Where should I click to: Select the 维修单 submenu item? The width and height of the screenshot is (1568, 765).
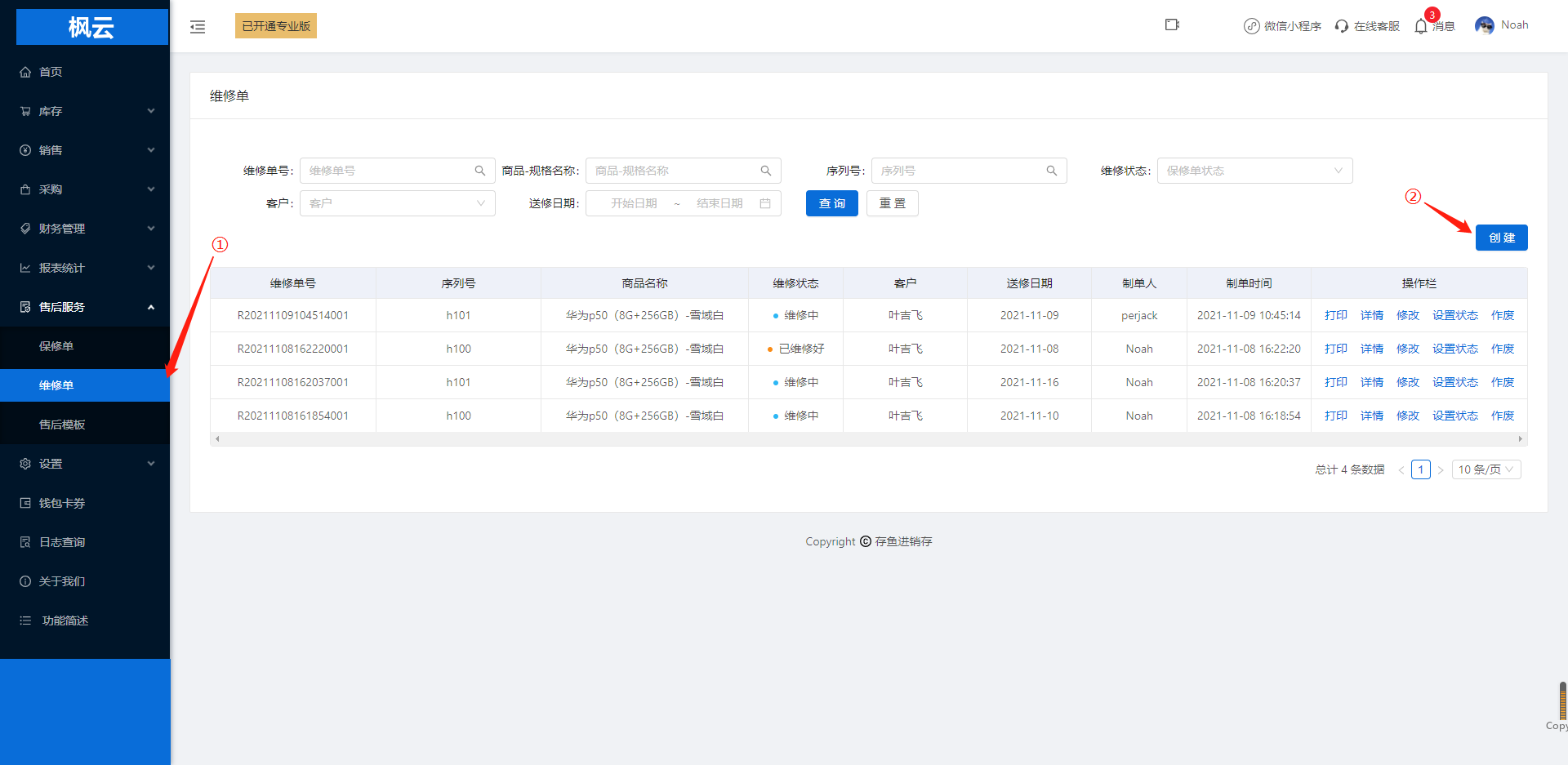[85, 385]
